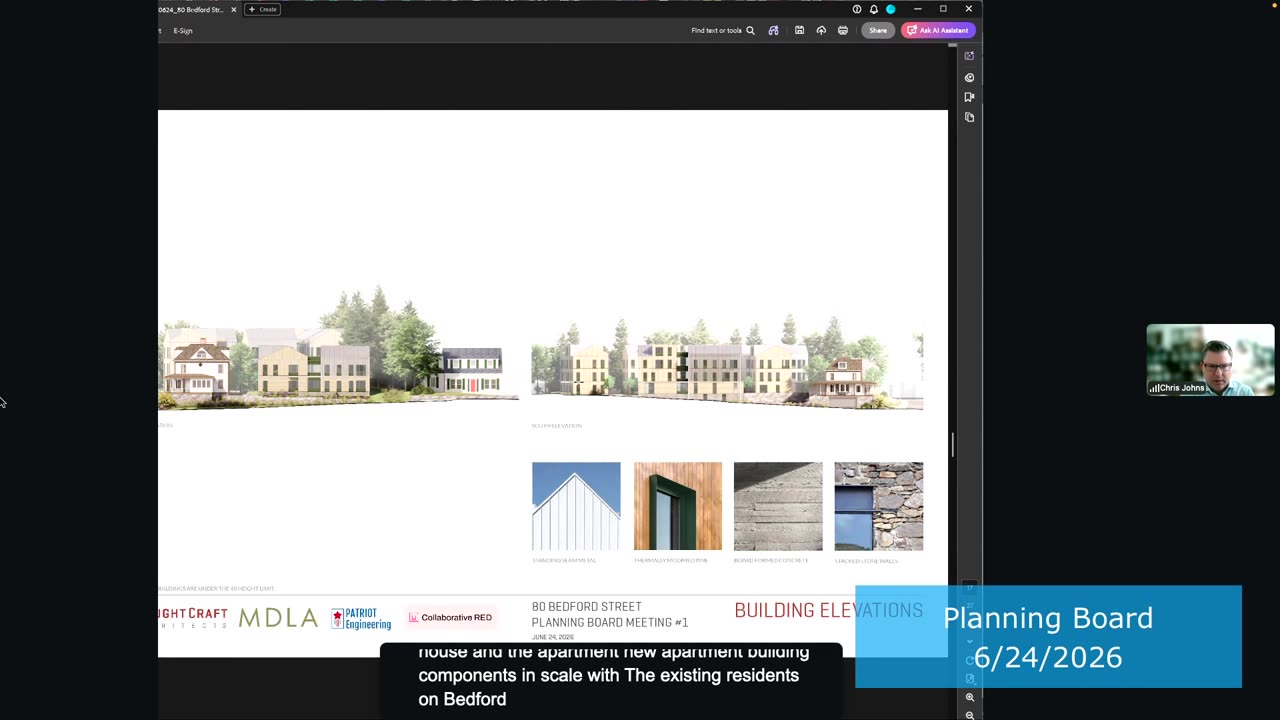1280x720 pixels.
Task: Open the notifications bell
Action: pyautogui.click(x=874, y=9)
